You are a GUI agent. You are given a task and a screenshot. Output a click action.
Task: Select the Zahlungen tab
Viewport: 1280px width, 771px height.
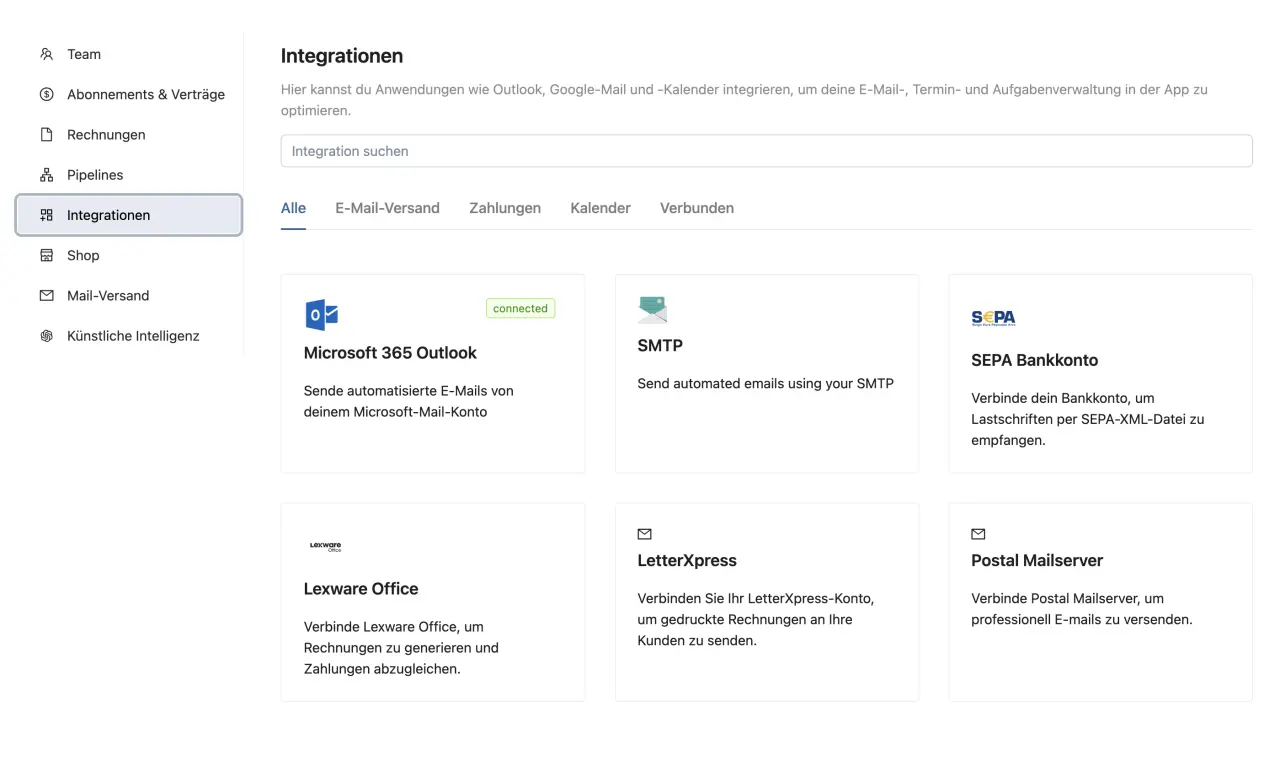[x=505, y=208]
